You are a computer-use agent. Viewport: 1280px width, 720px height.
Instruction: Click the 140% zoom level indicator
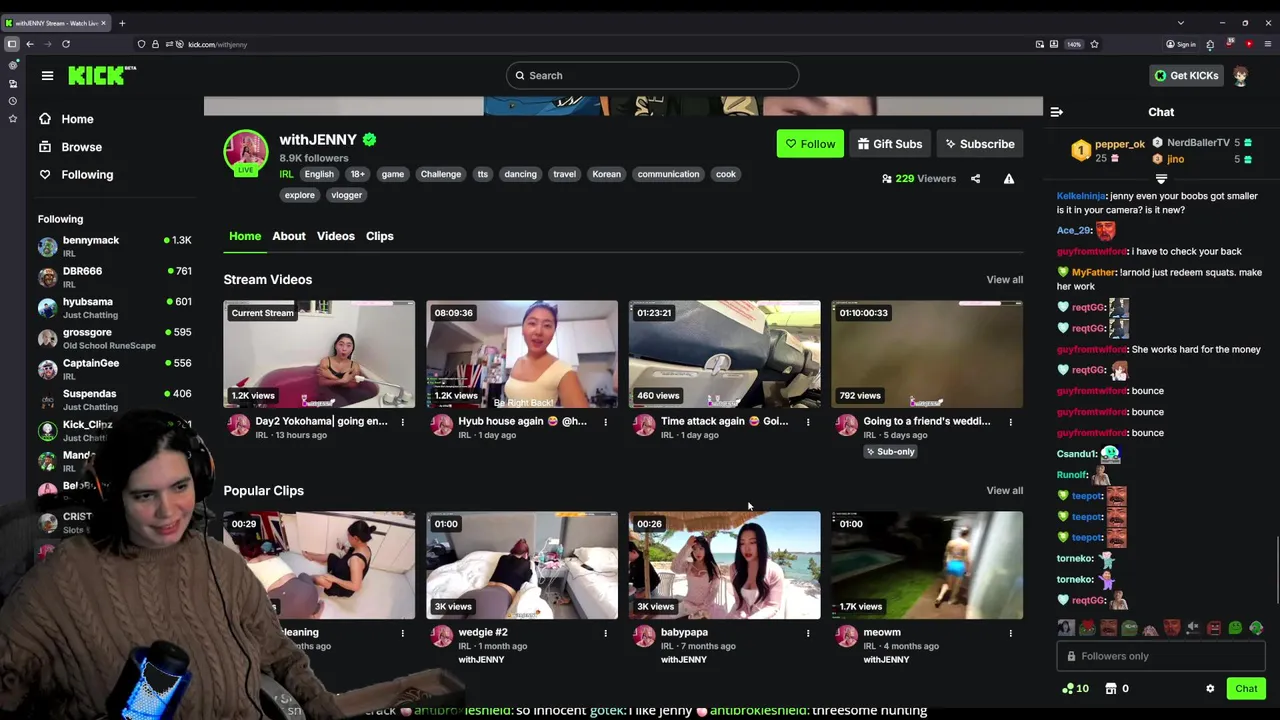point(1073,44)
